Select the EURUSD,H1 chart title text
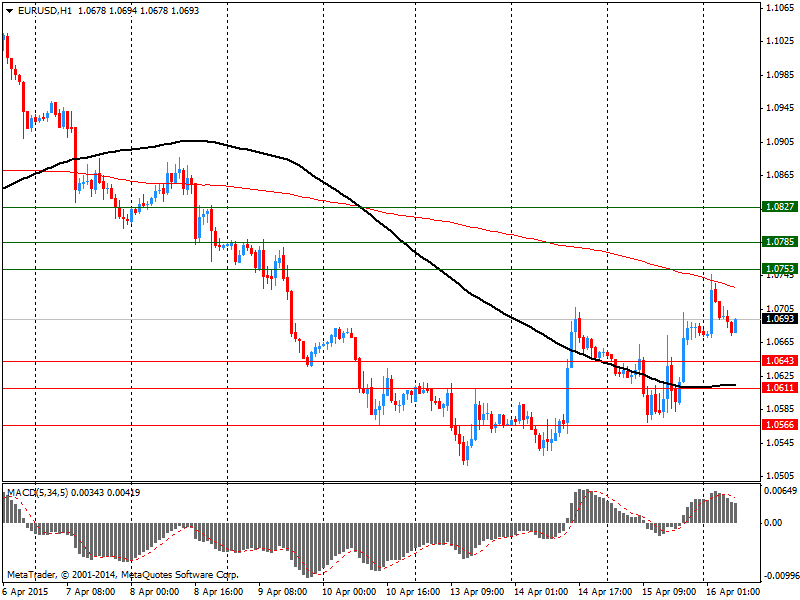The width and height of the screenshot is (800, 600). click(x=45, y=11)
